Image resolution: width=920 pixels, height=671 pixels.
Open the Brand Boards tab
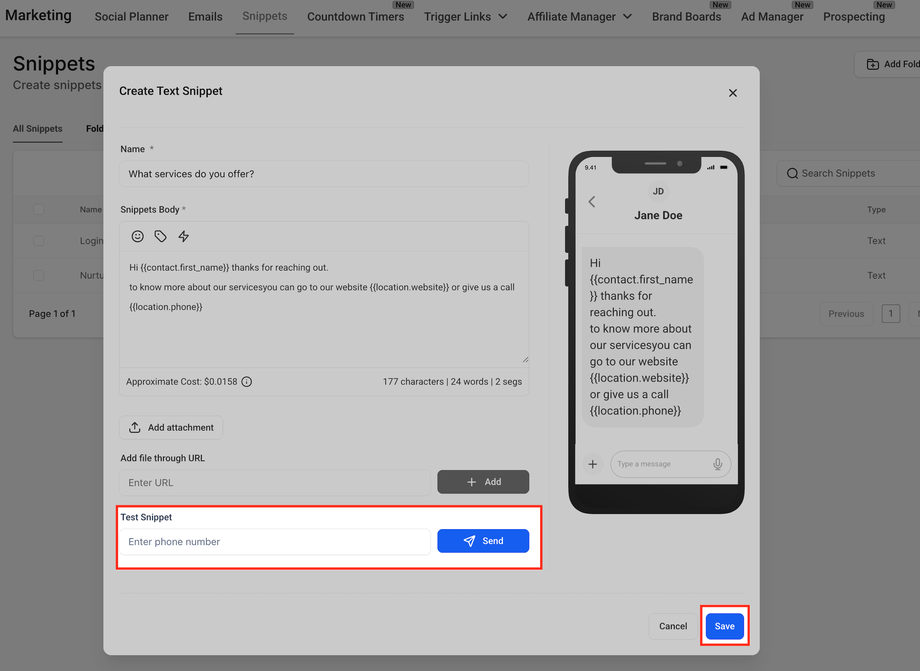(x=686, y=17)
